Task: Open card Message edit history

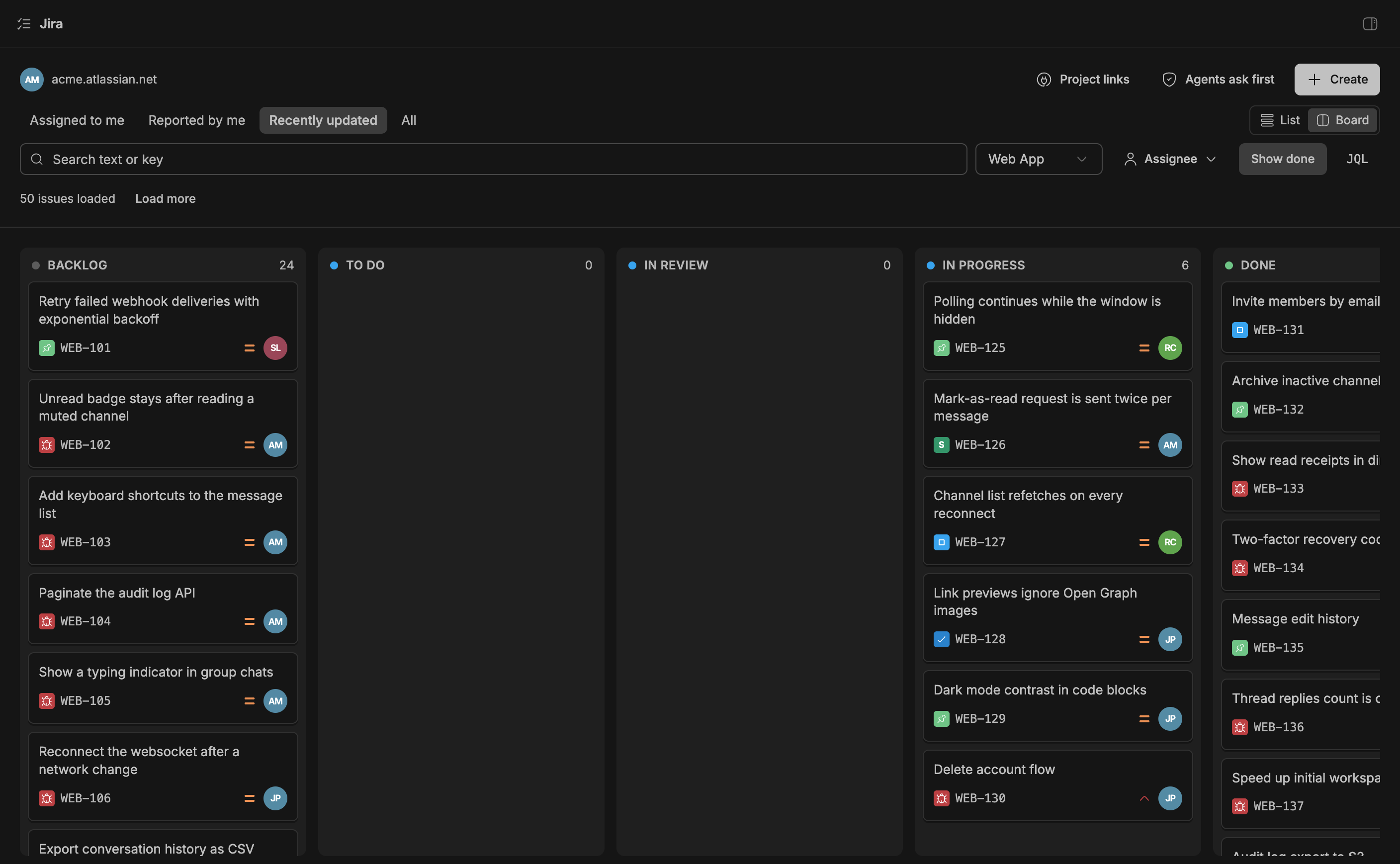Action: [x=1300, y=634]
